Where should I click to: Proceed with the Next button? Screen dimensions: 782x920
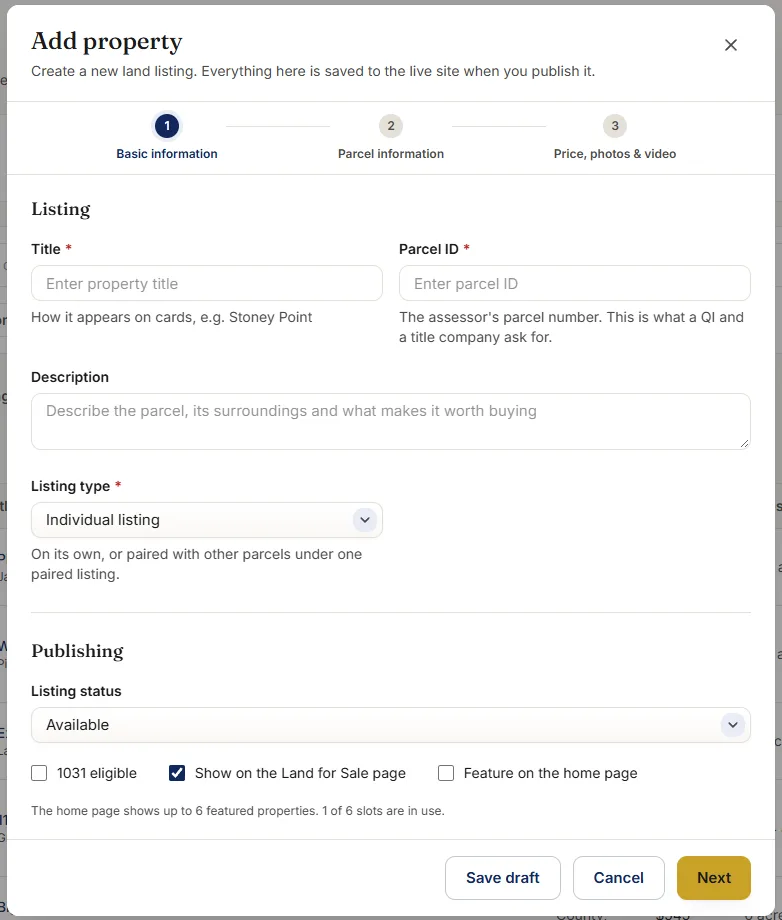point(714,878)
